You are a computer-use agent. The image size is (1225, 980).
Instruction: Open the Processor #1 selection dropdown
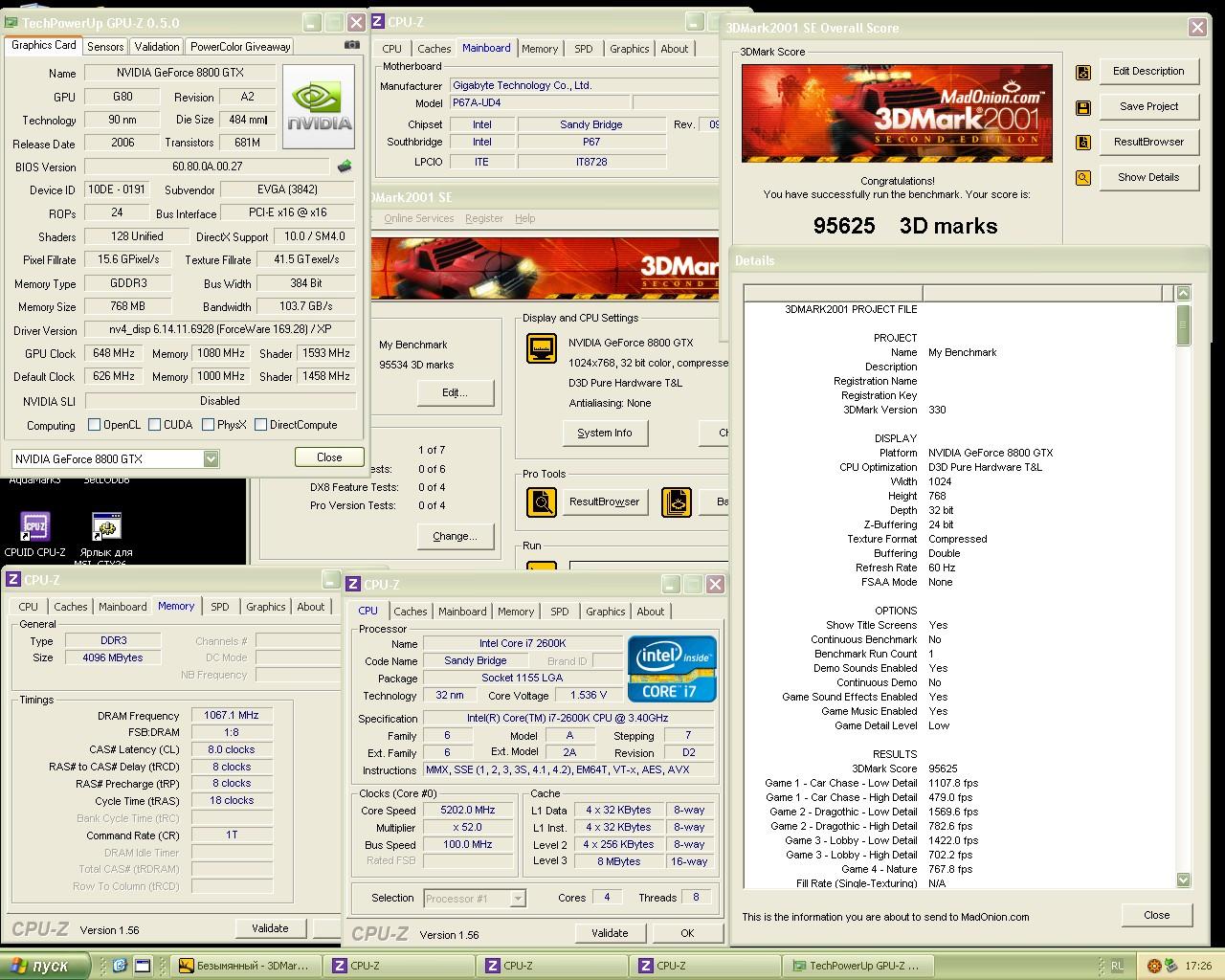click(518, 898)
